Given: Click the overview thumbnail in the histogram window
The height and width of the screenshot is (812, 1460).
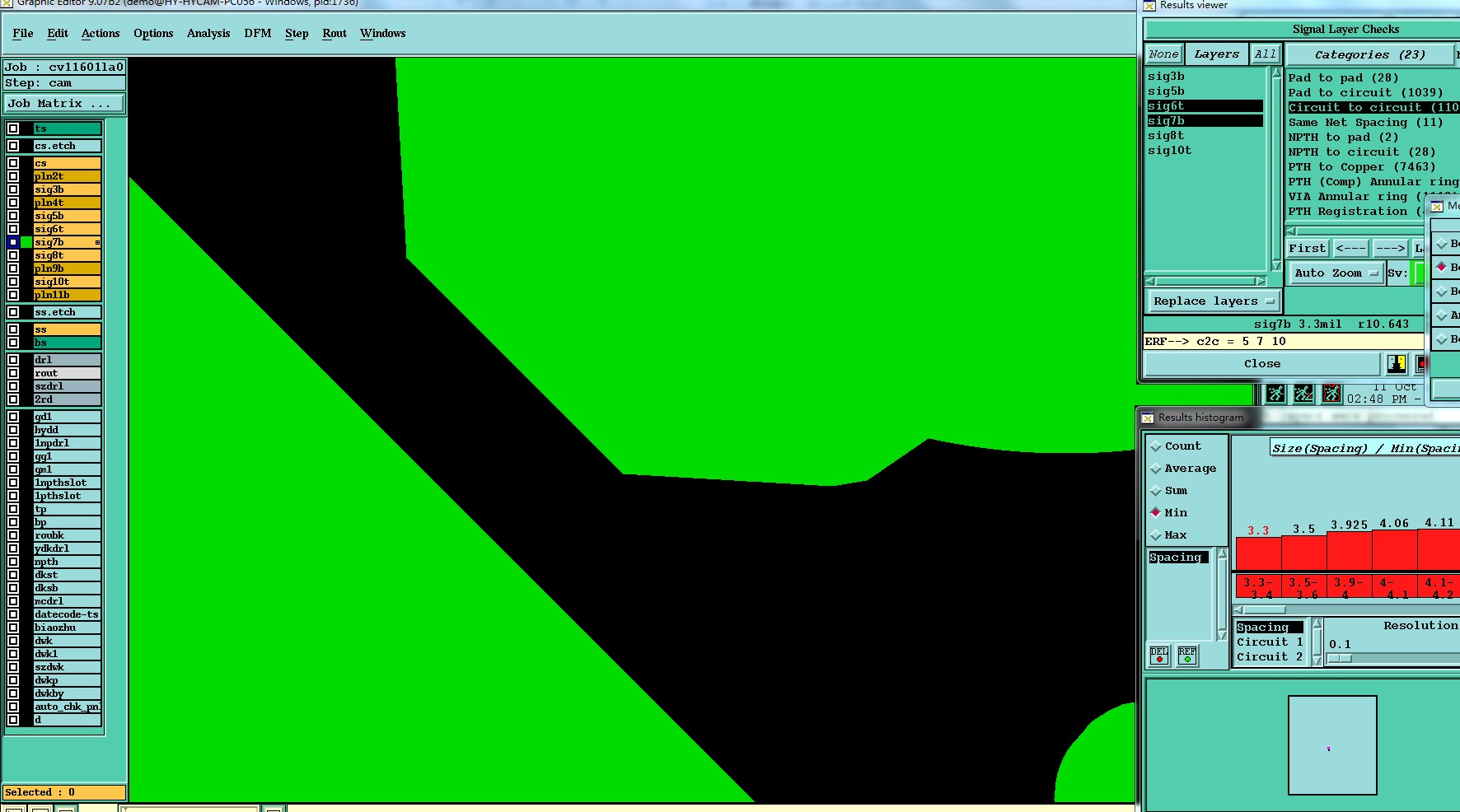Looking at the screenshot, I should click(1332, 745).
